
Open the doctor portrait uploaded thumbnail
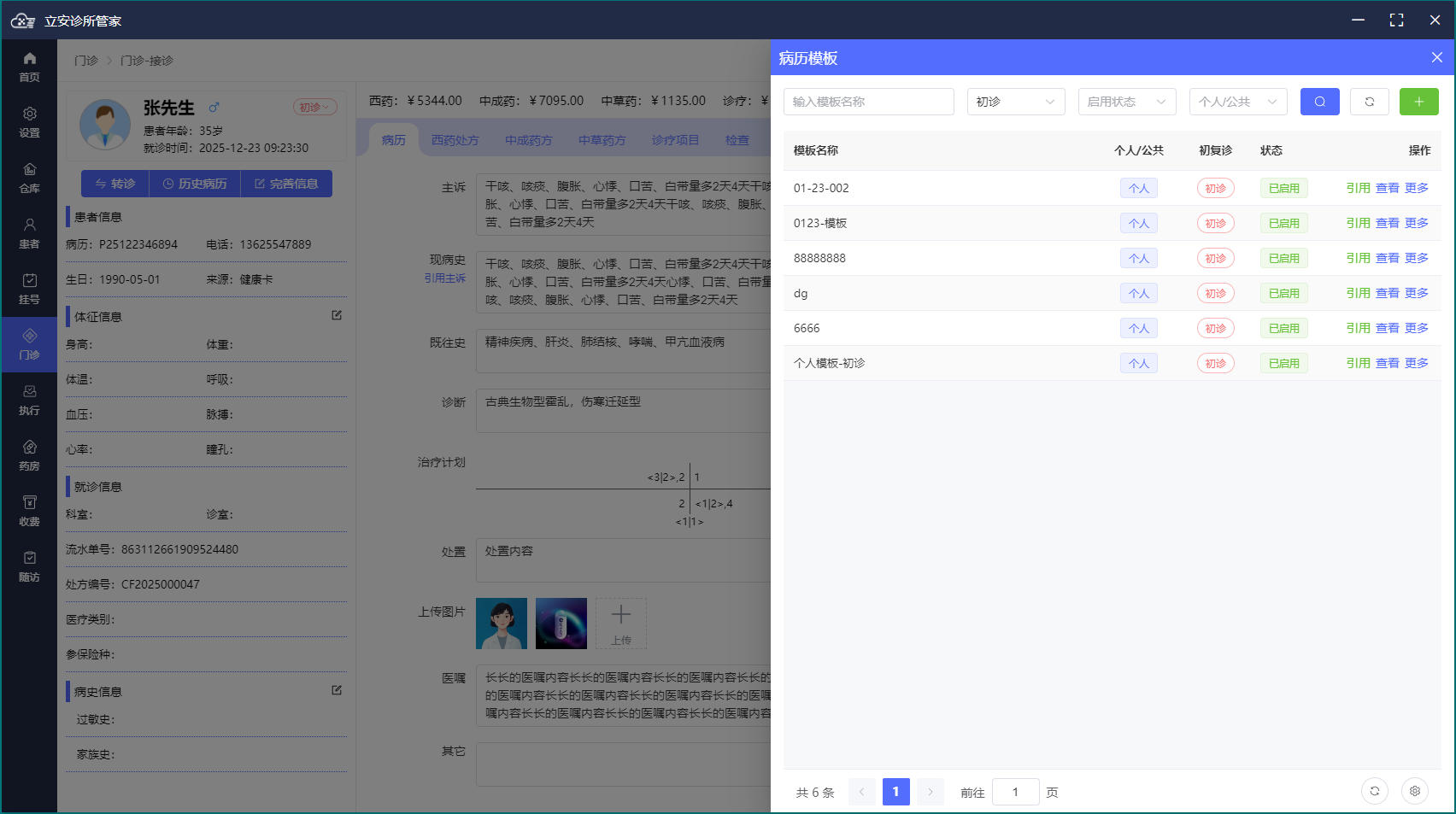click(x=502, y=624)
